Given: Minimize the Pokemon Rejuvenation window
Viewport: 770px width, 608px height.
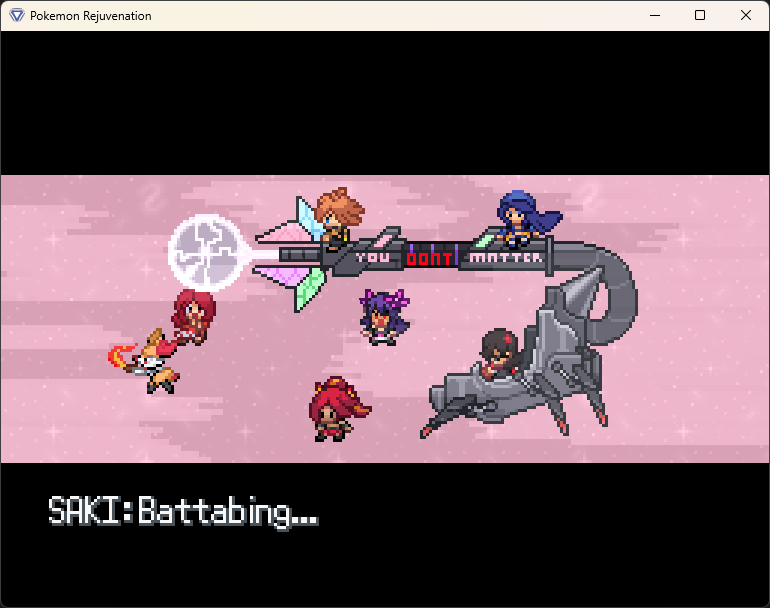Looking at the screenshot, I should pos(655,15).
